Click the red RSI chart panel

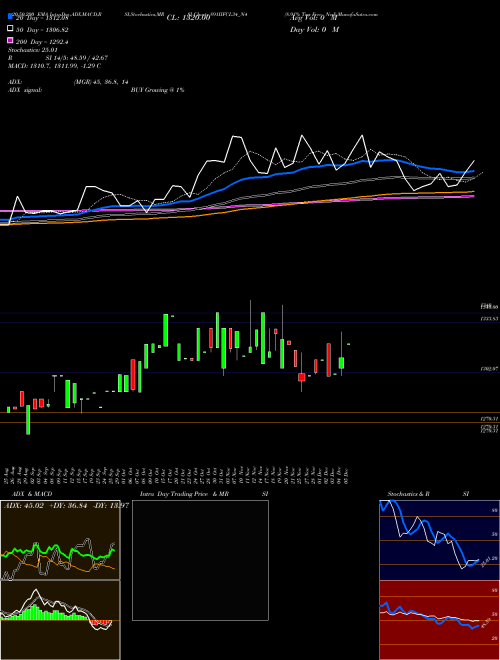tap(439, 620)
